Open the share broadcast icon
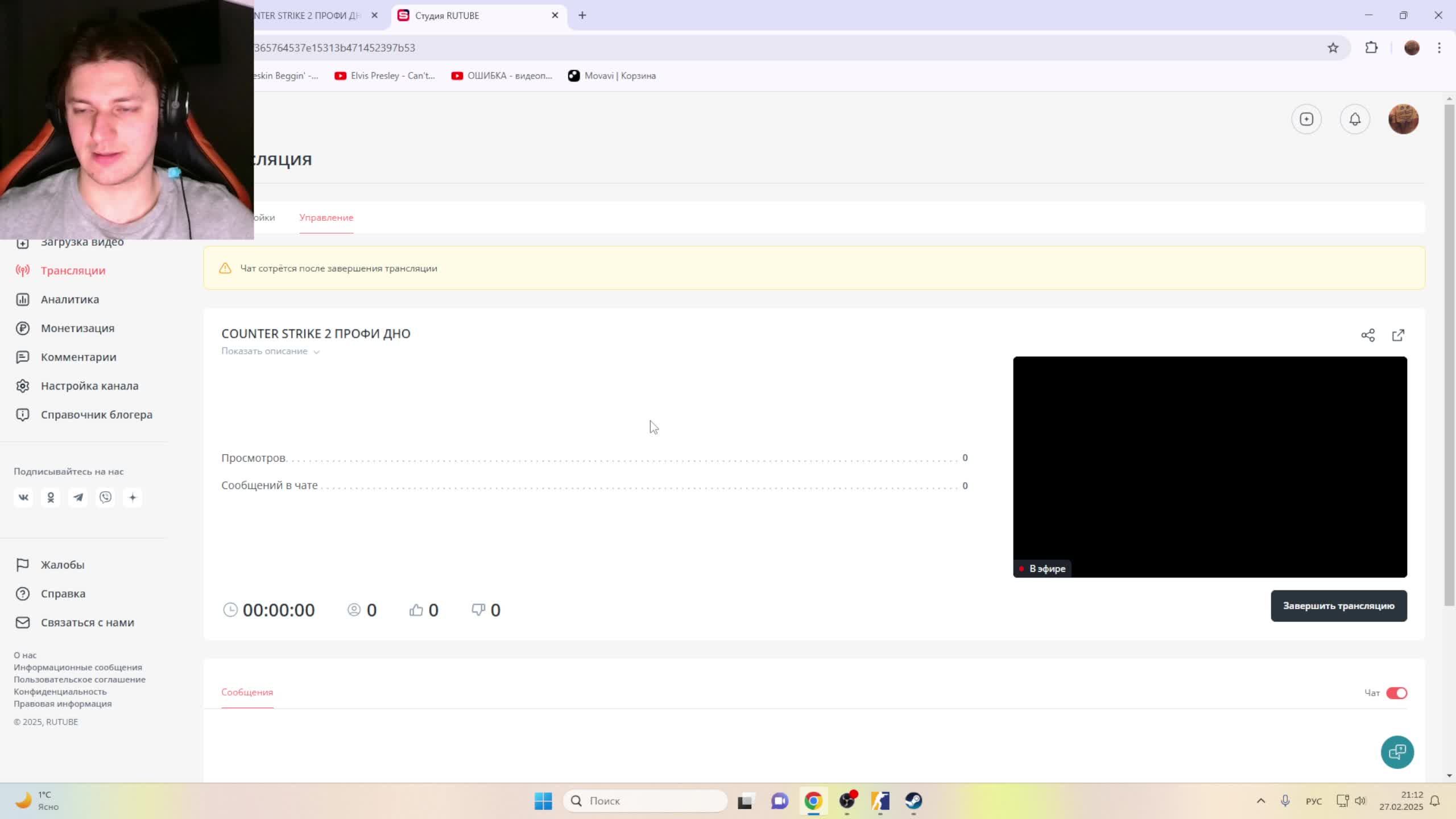 [x=1368, y=335]
